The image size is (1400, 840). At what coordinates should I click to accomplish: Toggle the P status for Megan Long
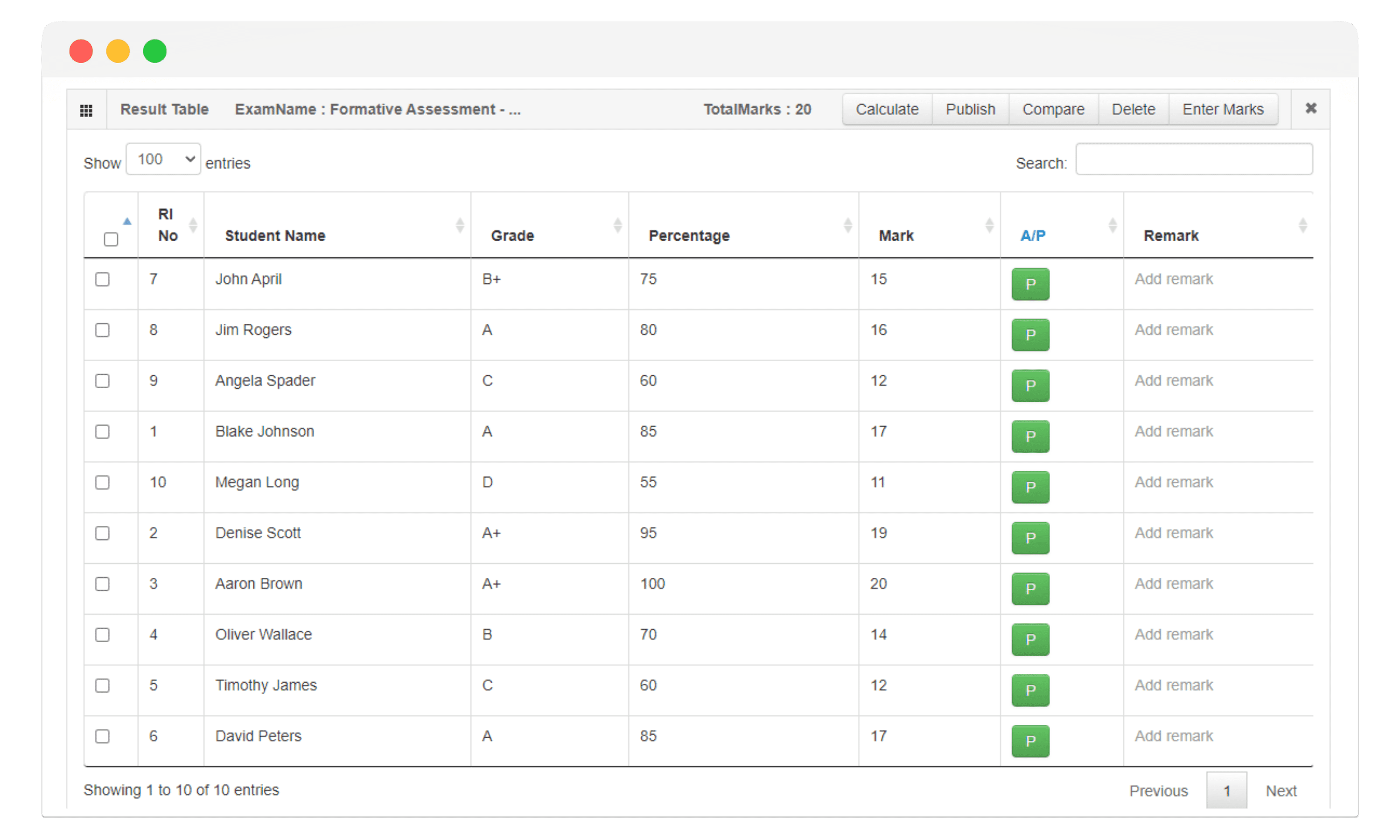coord(1030,487)
